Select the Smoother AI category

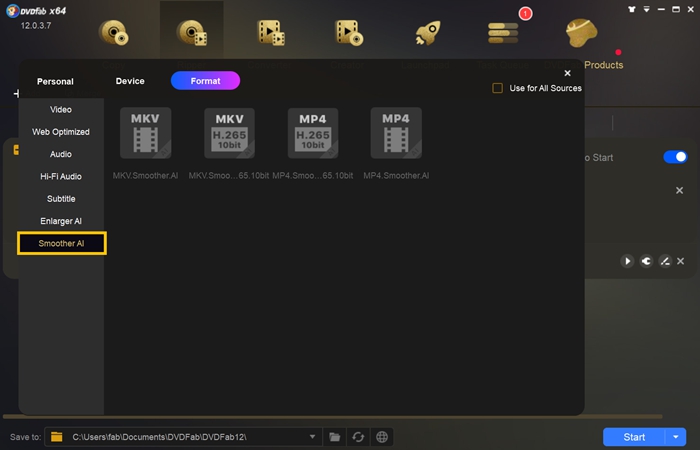[x=62, y=243]
